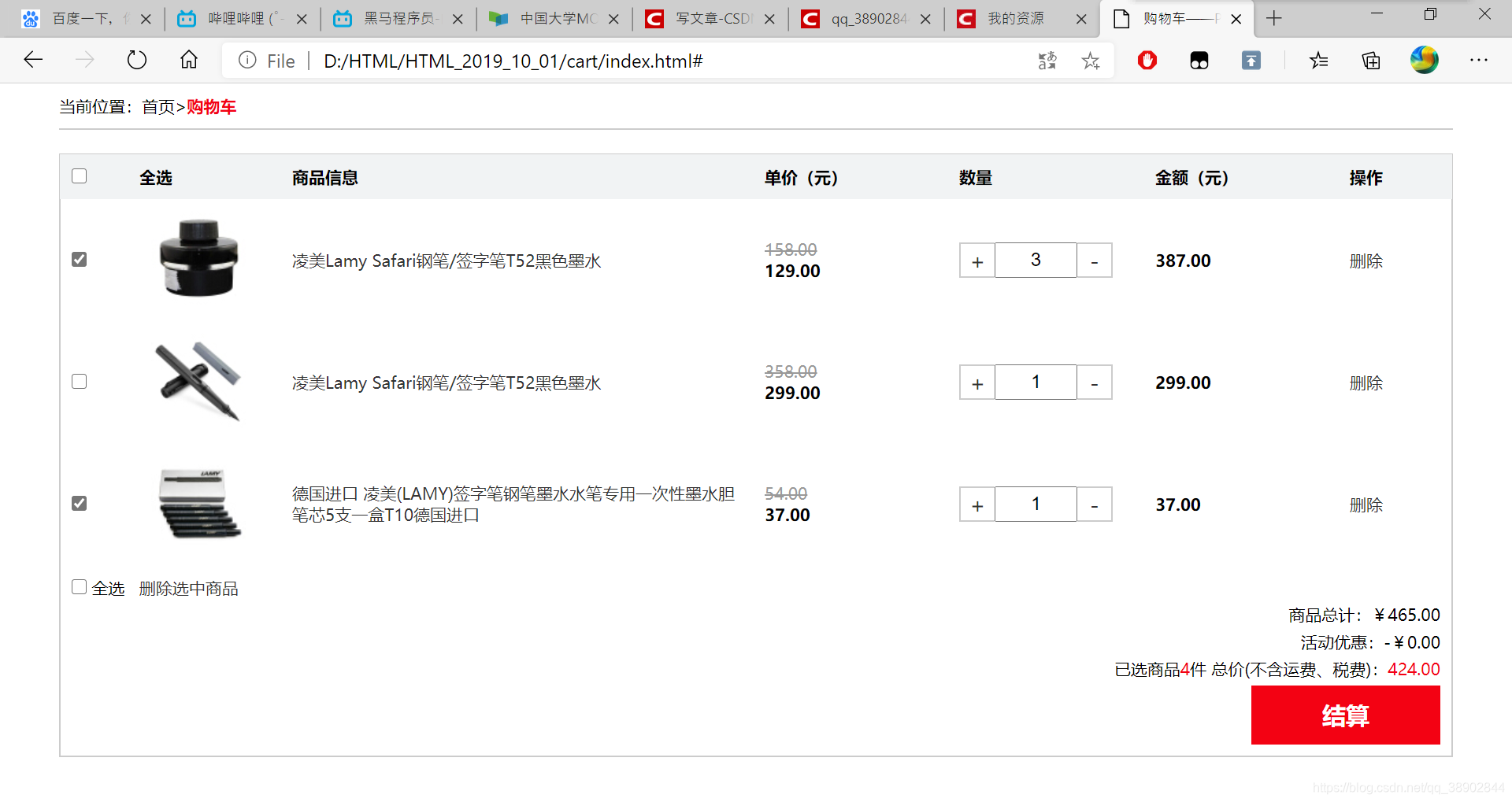
Task: View site info next to File label
Action: click(247, 61)
